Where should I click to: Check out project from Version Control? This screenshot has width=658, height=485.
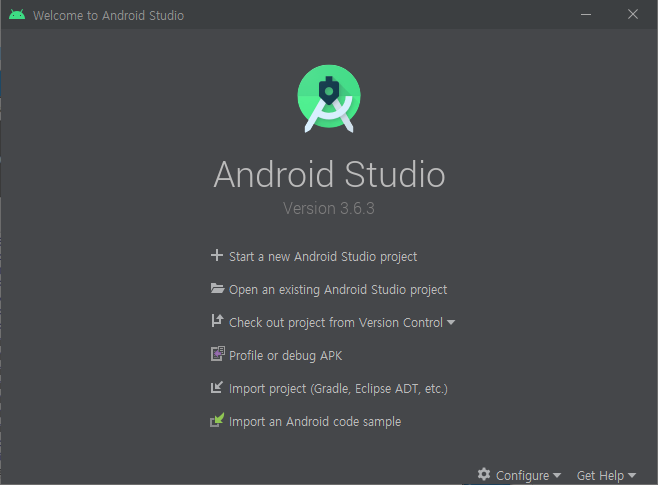(x=336, y=323)
